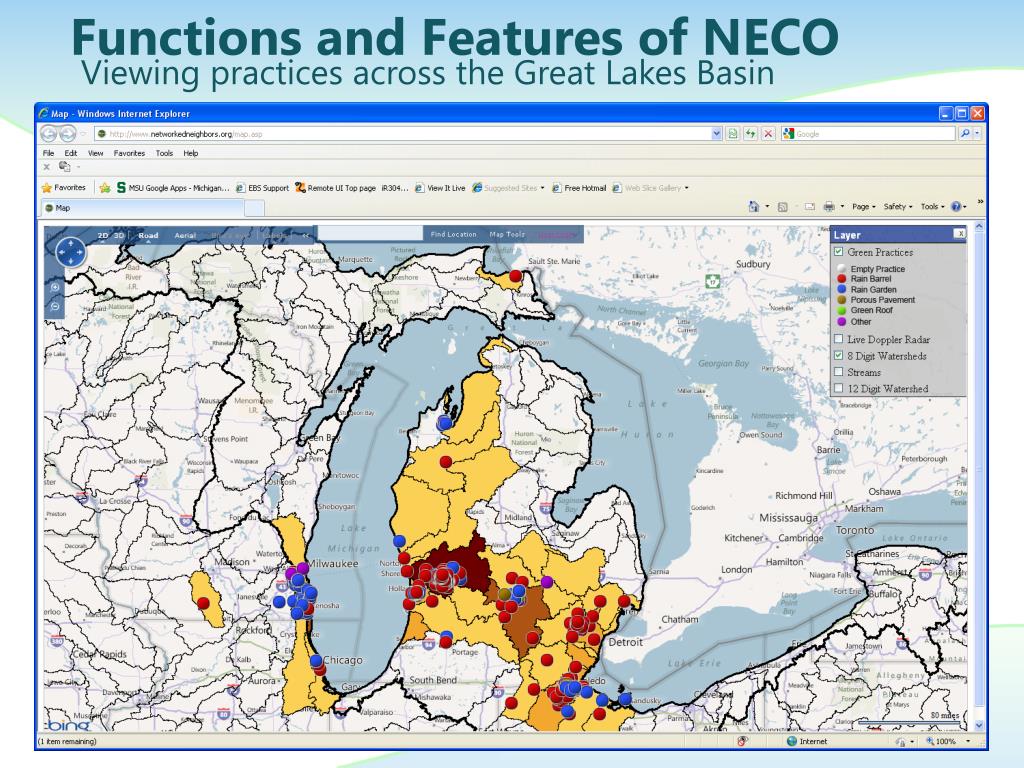The height and width of the screenshot is (768, 1024).
Task: Click the Rain Garden blue legend swatch
Action: (x=841, y=289)
